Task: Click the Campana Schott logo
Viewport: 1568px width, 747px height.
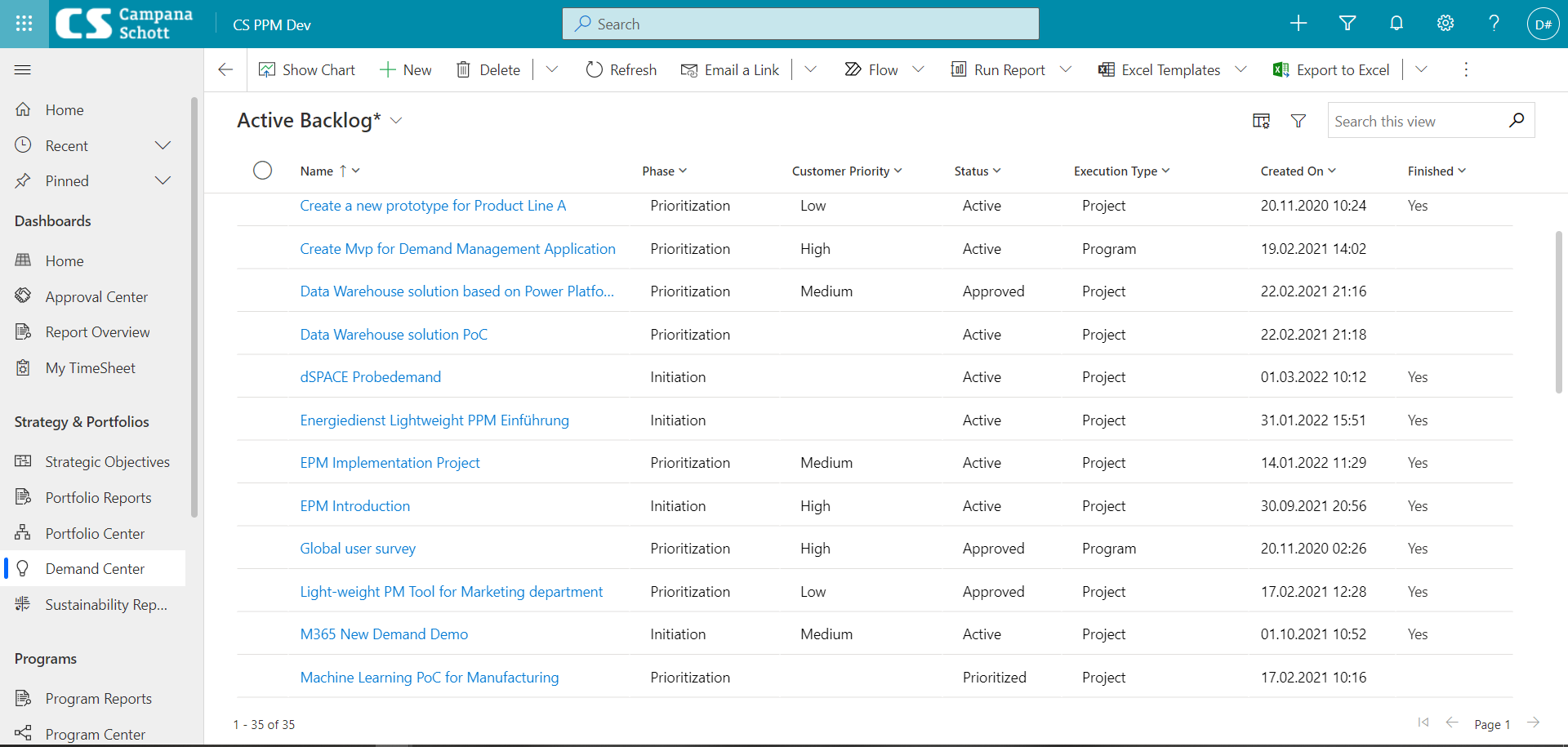Action: click(124, 24)
